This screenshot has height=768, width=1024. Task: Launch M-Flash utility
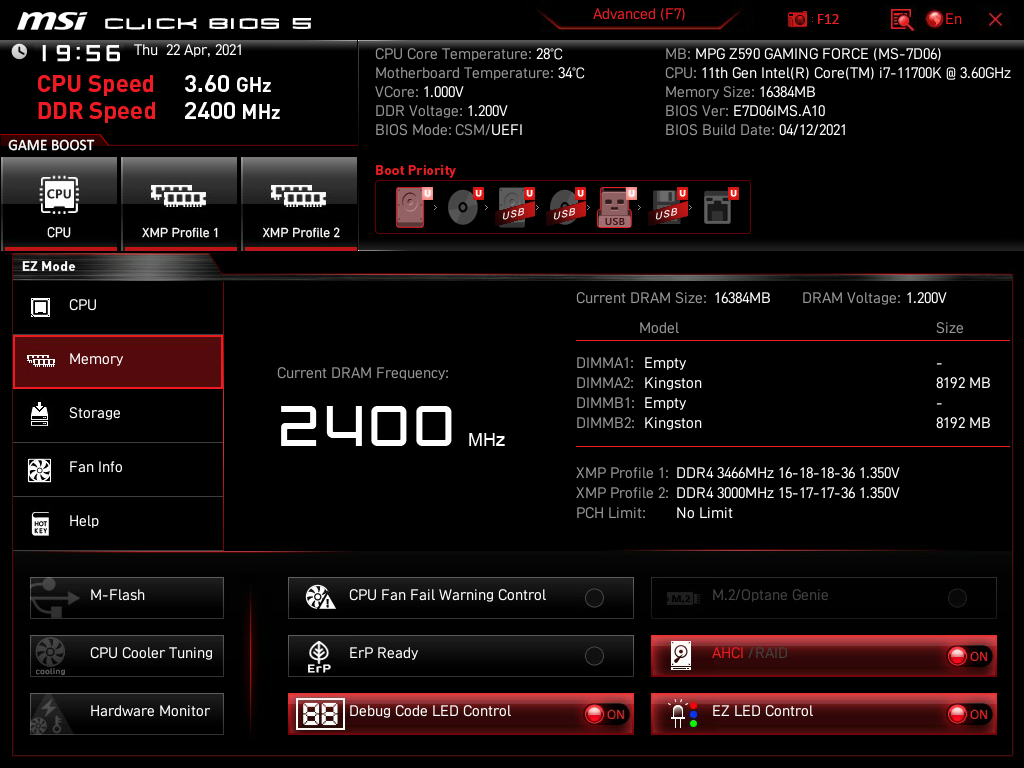pos(127,598)
